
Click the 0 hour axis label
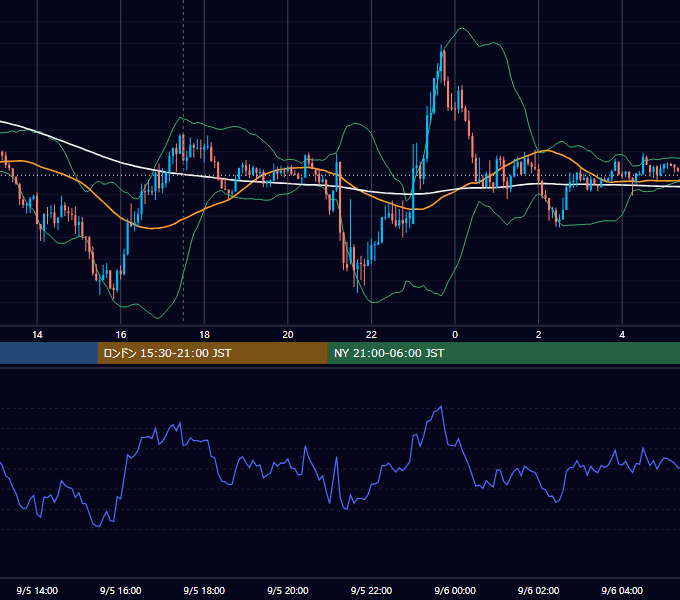455,335
